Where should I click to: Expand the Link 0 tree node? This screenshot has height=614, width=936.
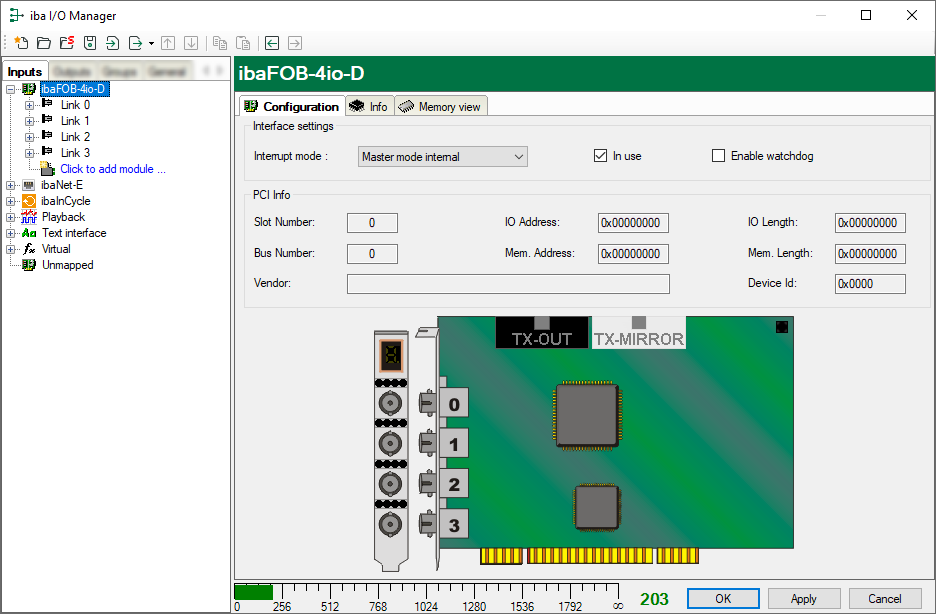[x=29, y=105]
